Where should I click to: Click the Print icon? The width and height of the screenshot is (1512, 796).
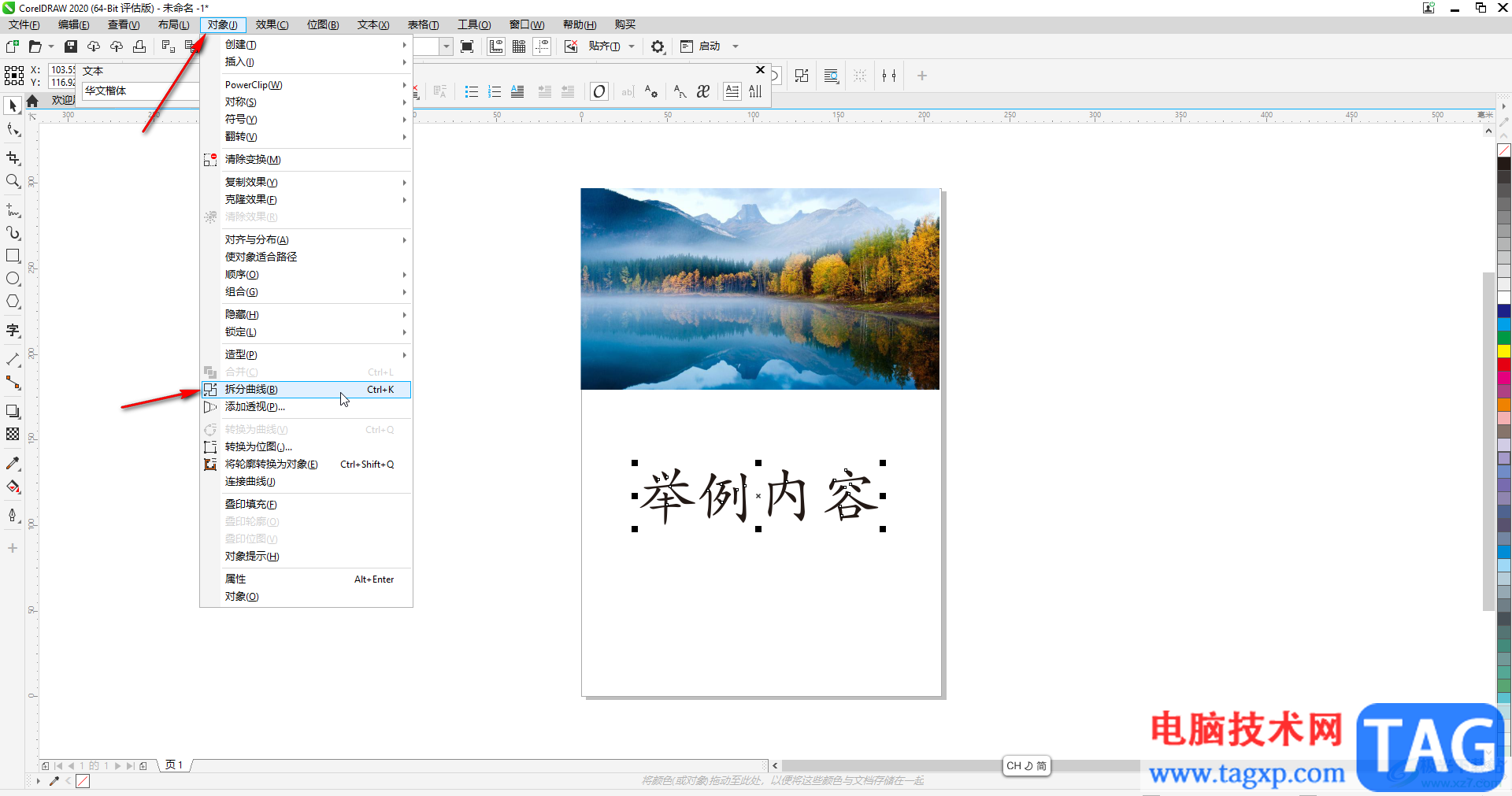[139, 46]
